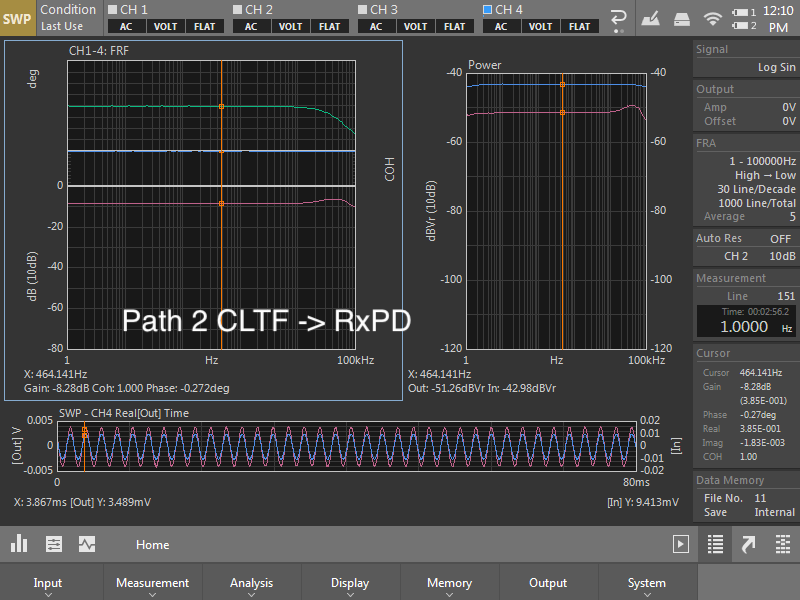This screenshot has height=600, width=800.
Task: Click the waveform monitor icon
Action: coord(87,545)
